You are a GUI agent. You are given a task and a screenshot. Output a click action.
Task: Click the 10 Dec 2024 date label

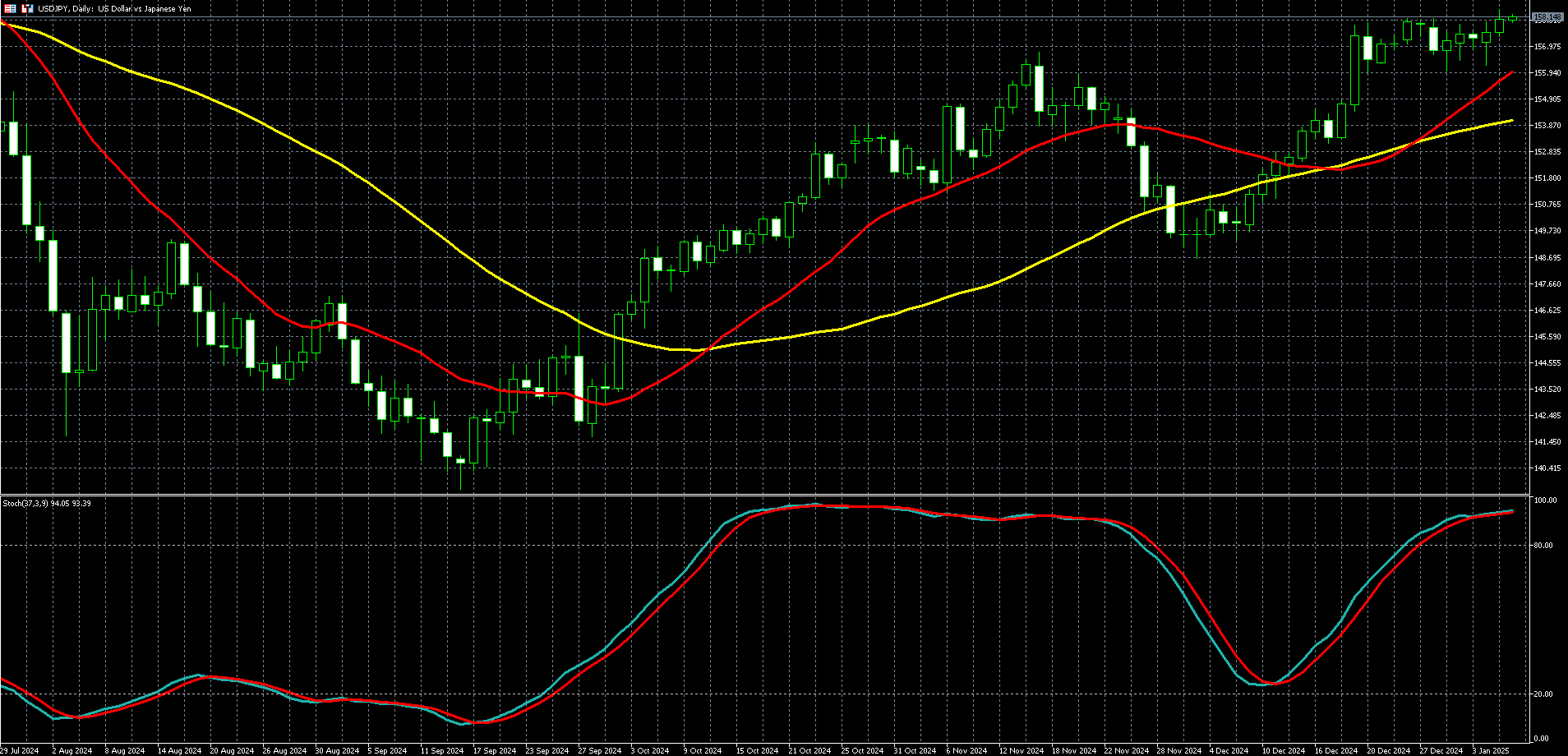(x=1283, y=750)
